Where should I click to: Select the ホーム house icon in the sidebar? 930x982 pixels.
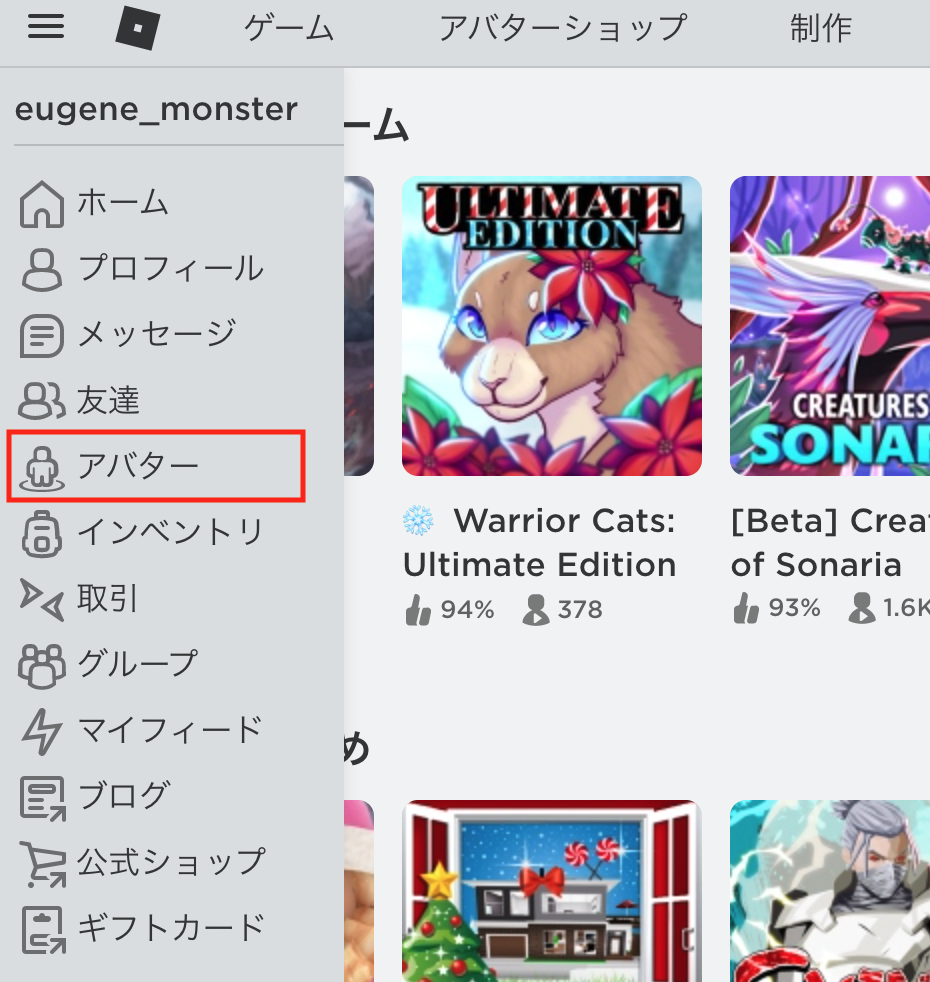pos(42,204)
